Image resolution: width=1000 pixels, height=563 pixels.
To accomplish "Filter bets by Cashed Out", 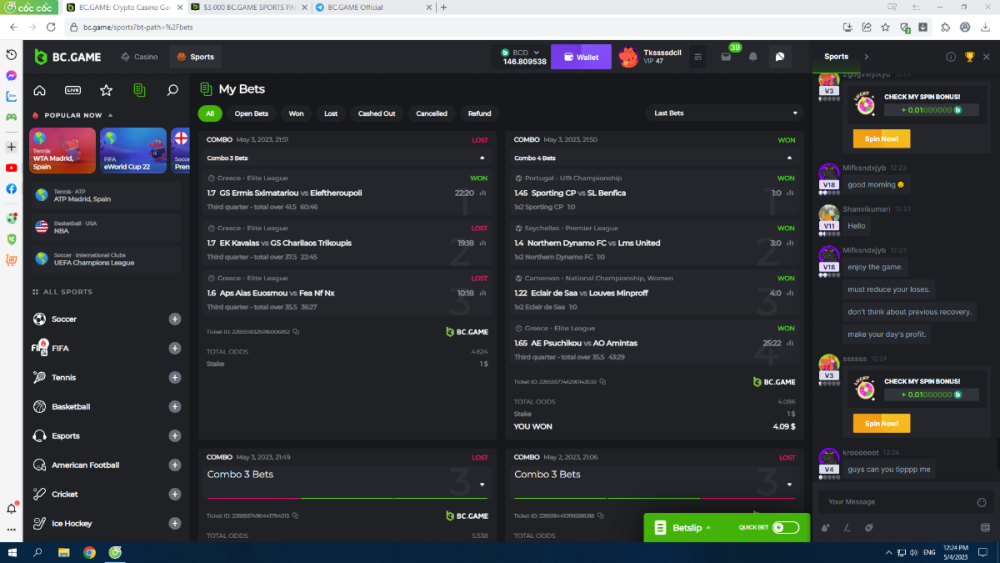I will (377, 113).
